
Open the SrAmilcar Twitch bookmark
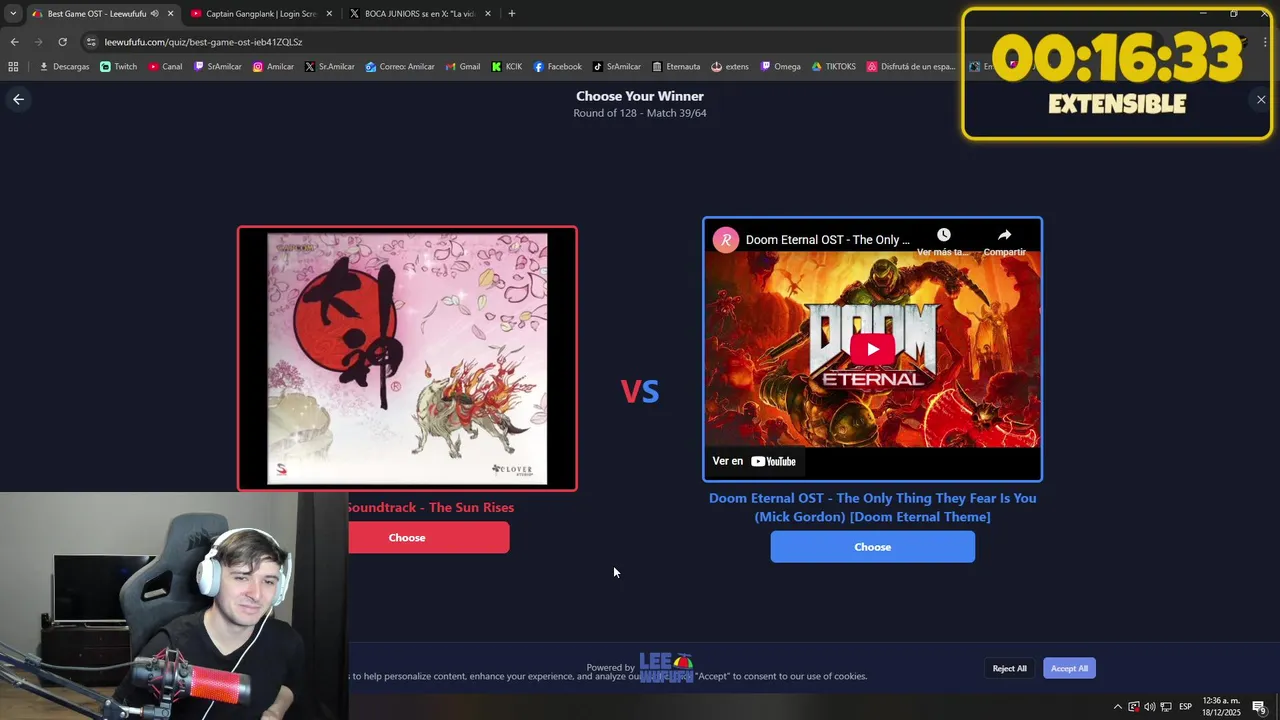218,67
